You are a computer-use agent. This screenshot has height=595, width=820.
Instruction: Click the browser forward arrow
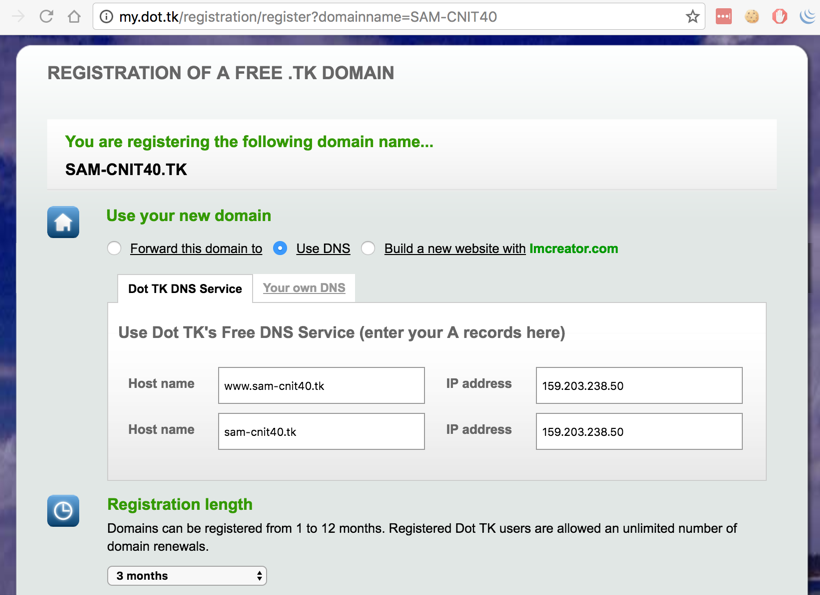click(18, 17)
